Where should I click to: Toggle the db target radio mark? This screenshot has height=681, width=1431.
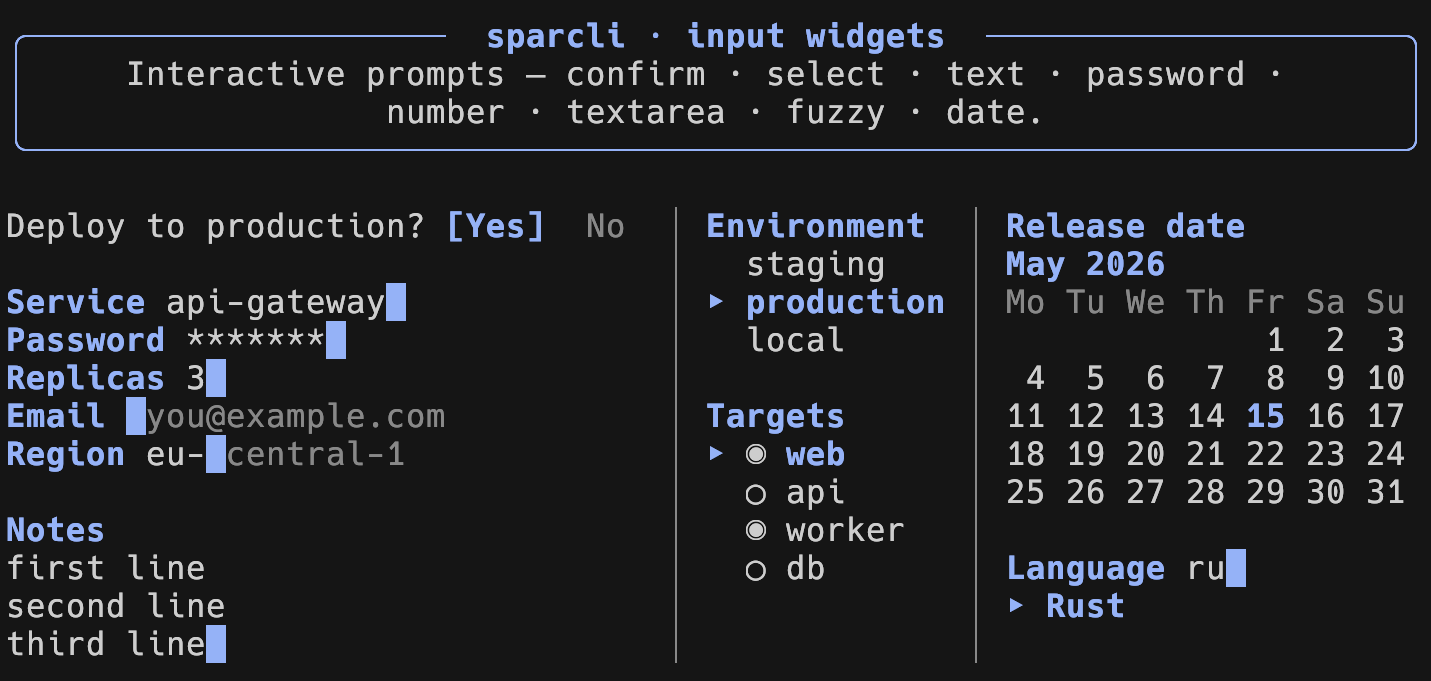(x=756, y=570)
